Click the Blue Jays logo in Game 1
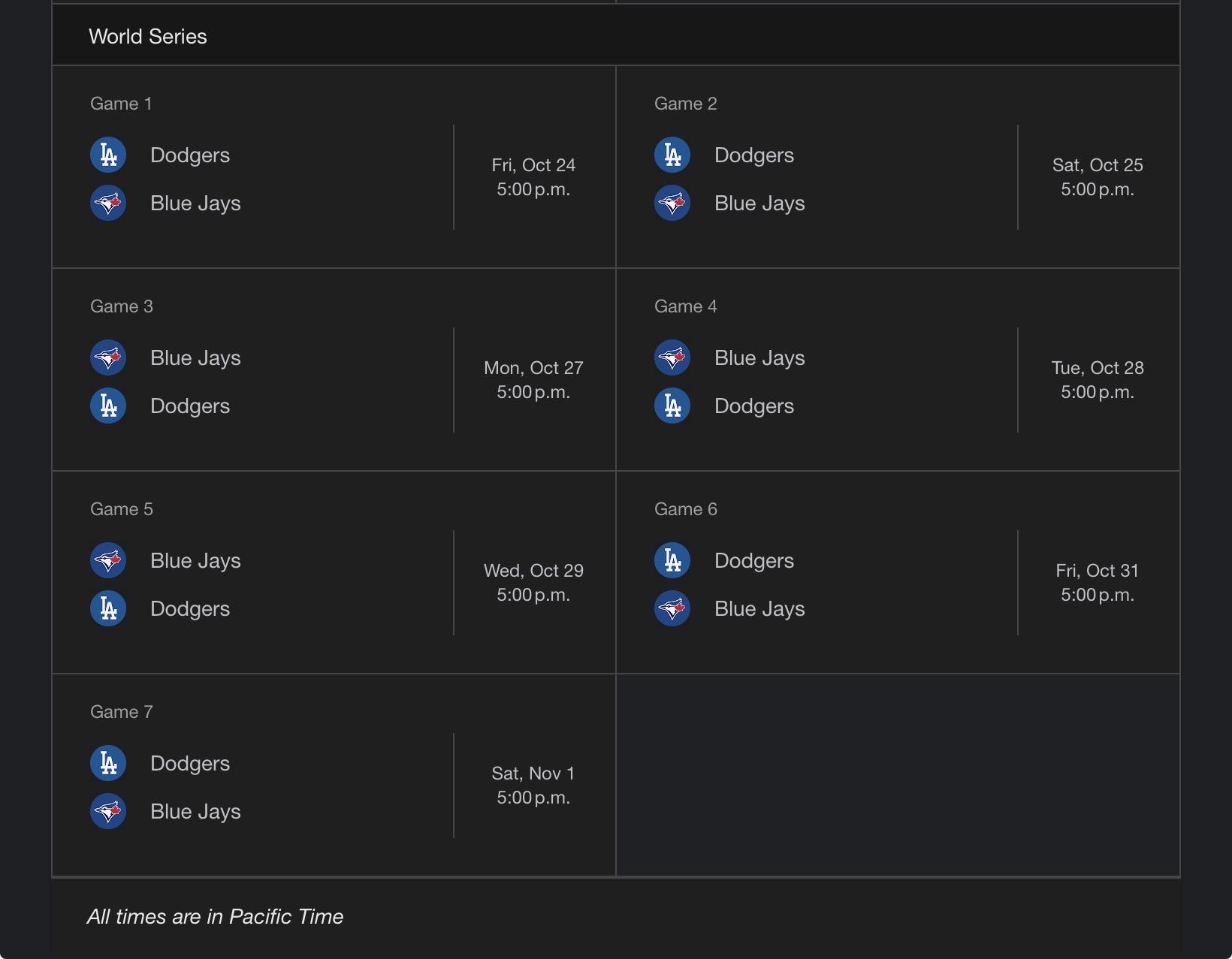 pyautogui.click(x=108, y=203)
